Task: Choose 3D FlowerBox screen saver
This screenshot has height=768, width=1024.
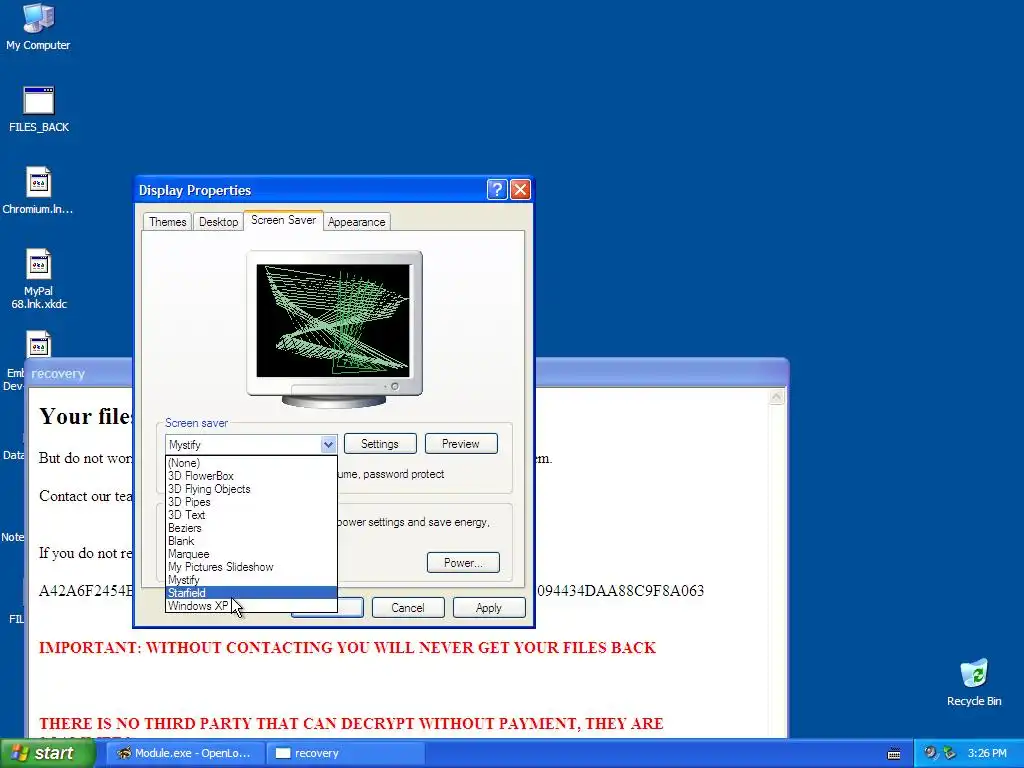Action: (251, 476)
